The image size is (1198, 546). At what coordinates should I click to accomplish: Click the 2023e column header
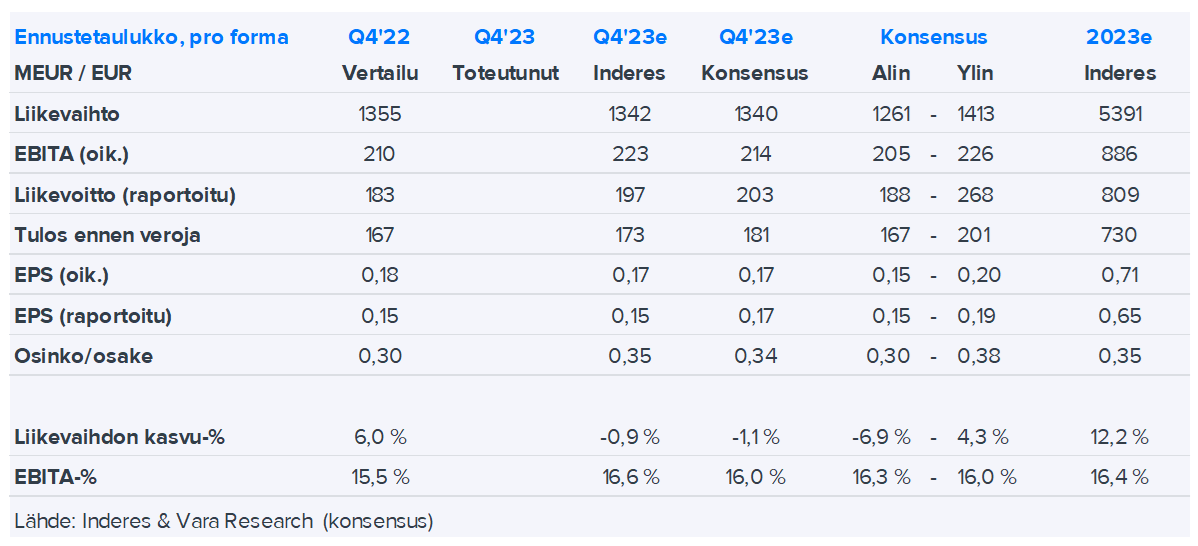pos(1119,38)
